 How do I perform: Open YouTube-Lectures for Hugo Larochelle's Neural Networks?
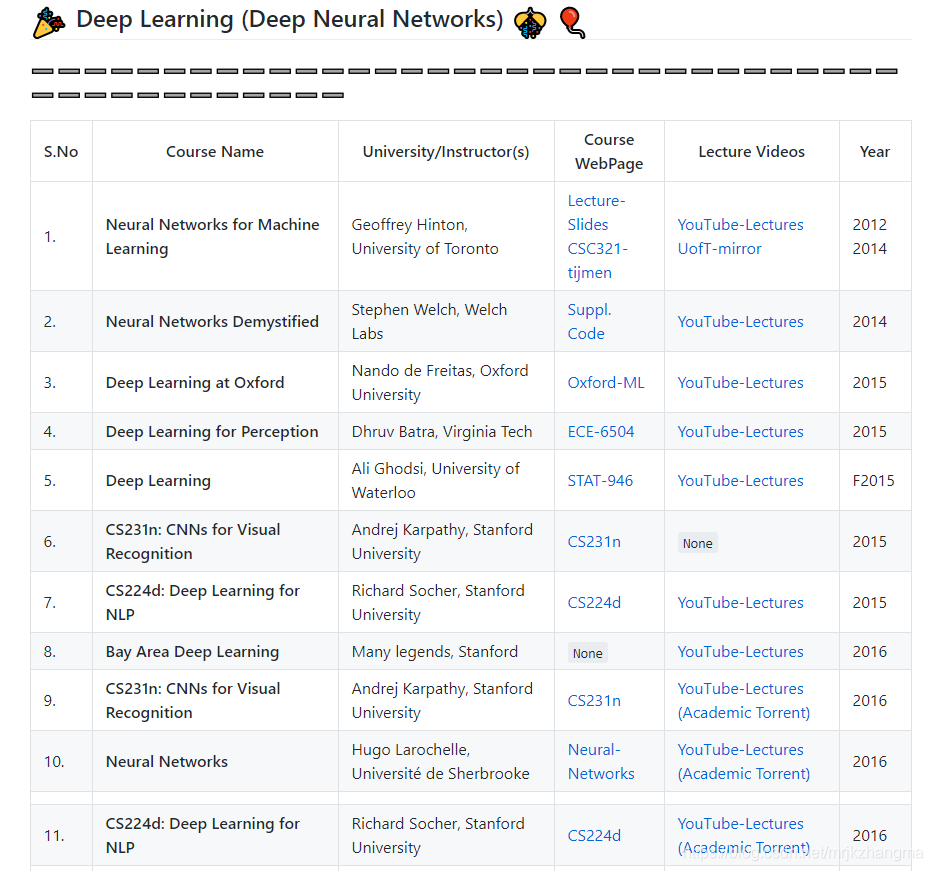click(740, 750)
